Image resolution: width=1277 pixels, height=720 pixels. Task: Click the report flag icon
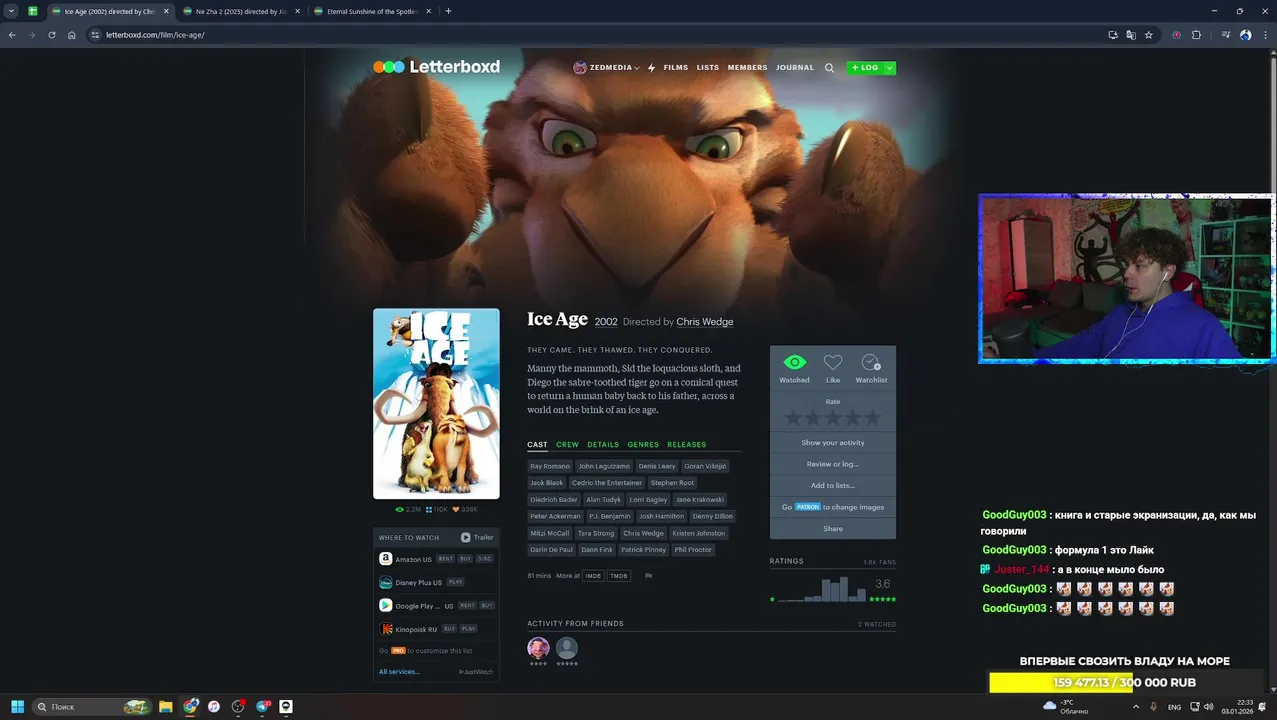tap(649, 576)
